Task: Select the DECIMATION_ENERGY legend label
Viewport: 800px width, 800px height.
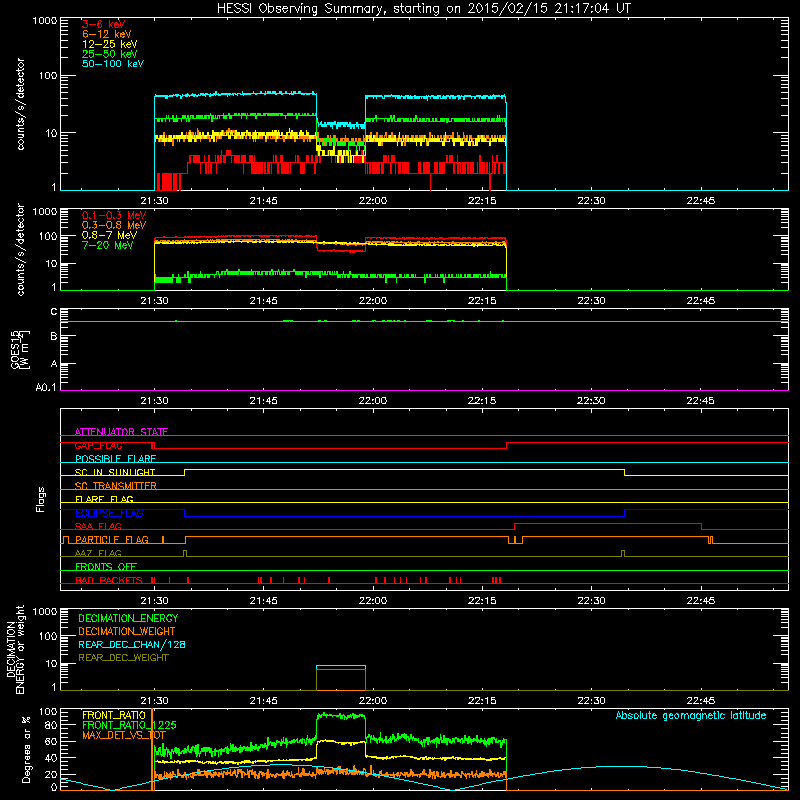Action: click(128, 618)
